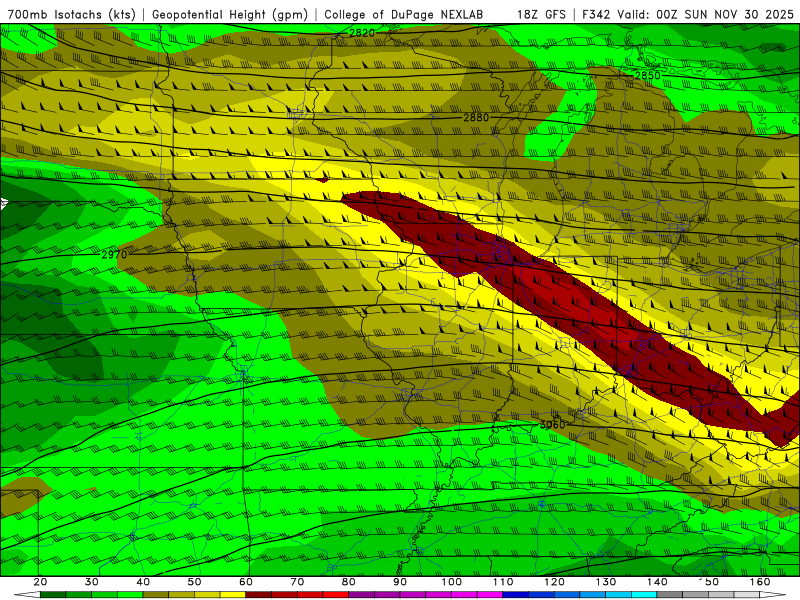The width and height of the screenshot is (800, 600).
Task: Click the 70 value on the color scale
Action: click(x=297, y=582)
